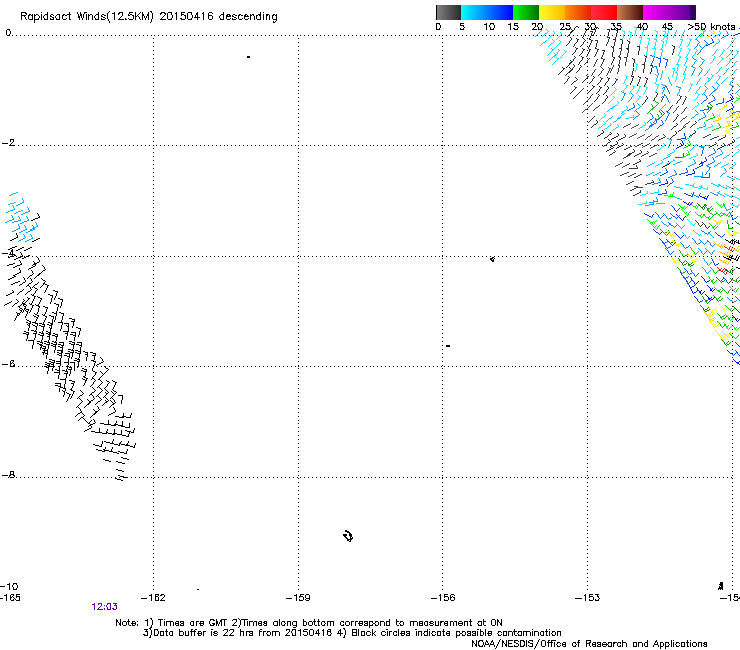This screenshot has width=740, height=650.
Task: Click the -156 longitude axis label
Action: (x=443, y=598)
